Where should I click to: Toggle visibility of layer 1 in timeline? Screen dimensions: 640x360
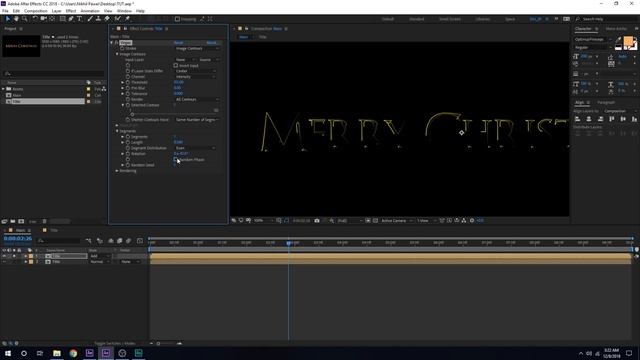coord(4,256)
